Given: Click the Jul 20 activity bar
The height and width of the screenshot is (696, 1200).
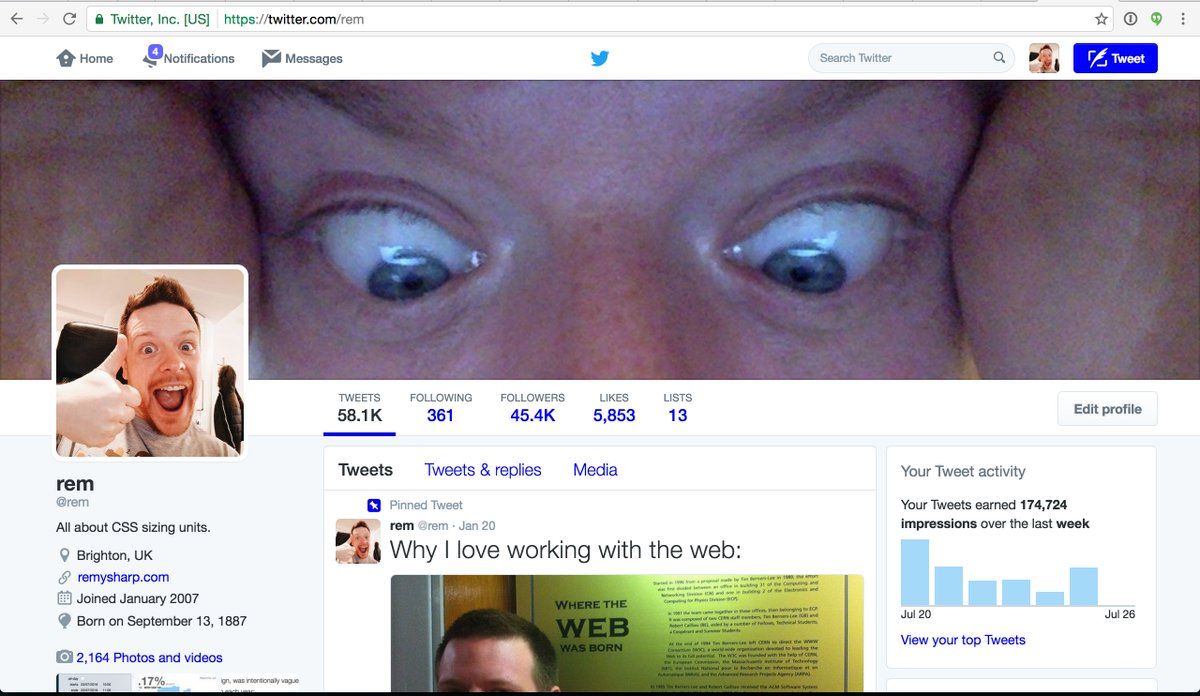Looking at the screenshot, I should (915, 573).
